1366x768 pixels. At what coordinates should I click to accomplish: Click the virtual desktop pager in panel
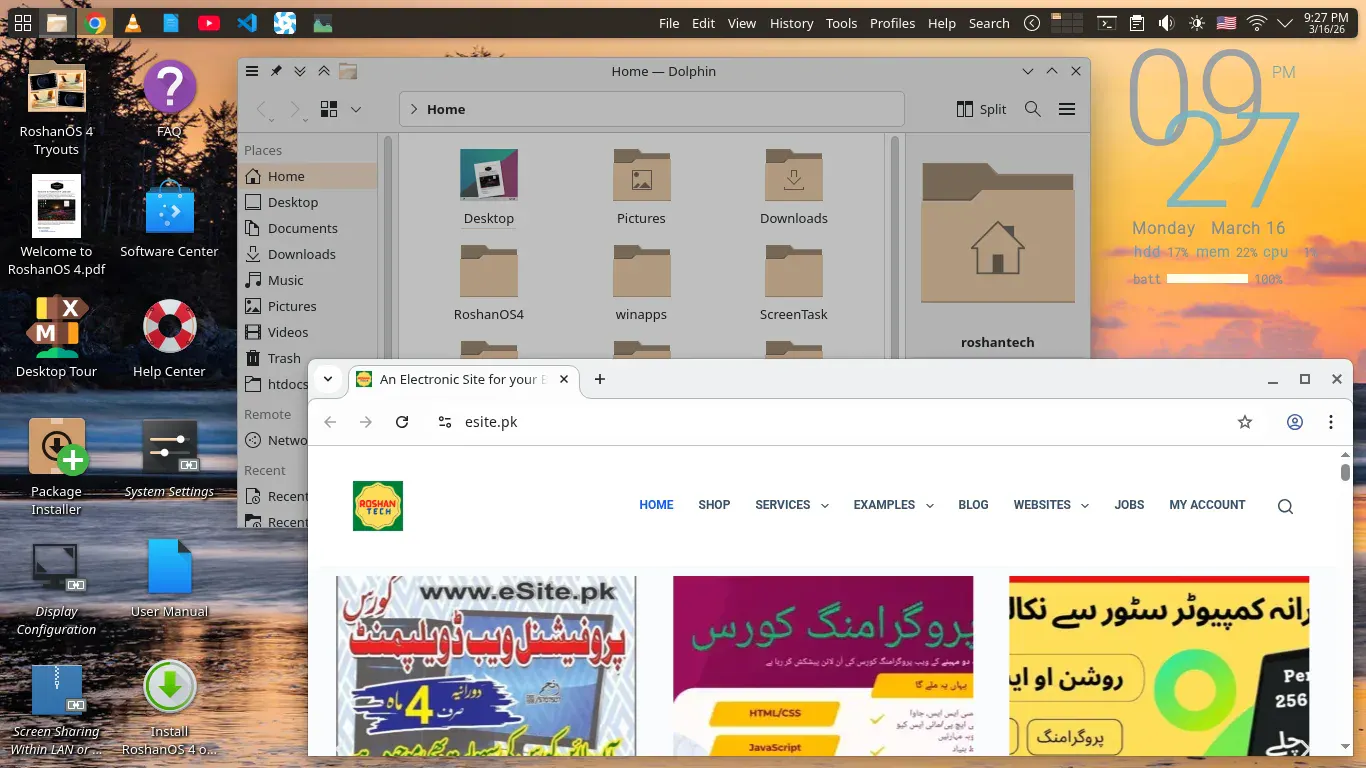tap(1067, 23)
